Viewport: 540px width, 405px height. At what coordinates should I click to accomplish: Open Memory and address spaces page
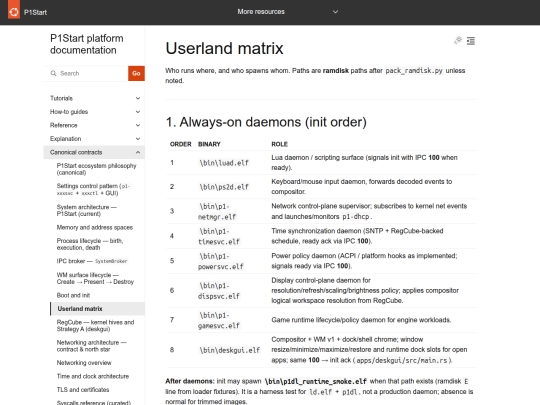click(95, 227)
